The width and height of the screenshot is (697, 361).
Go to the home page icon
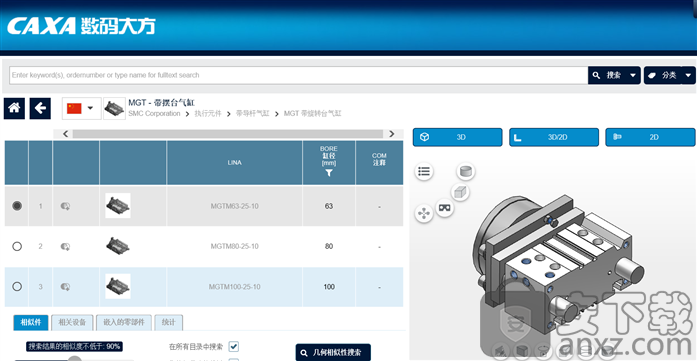click(x=14, y=108)
